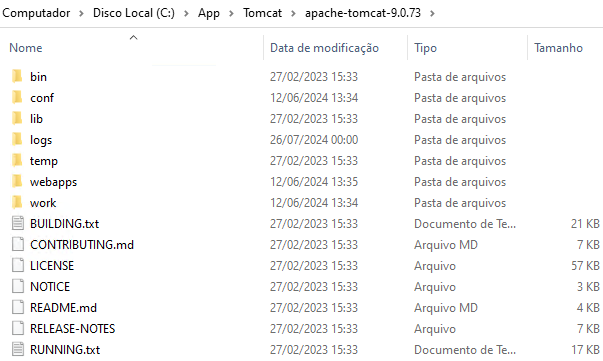Click the README.md file icon
The width and height of the screenshot is (603, 361).
point(18,308)
